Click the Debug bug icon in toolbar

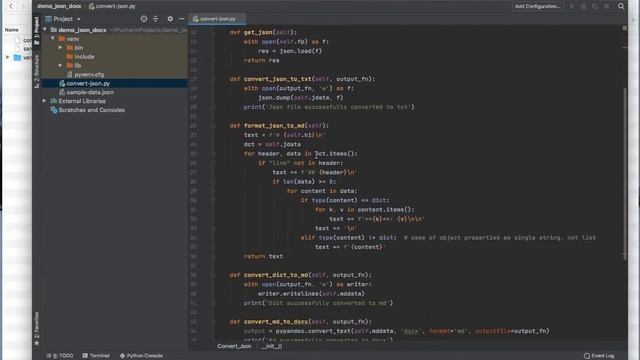(583, 7)
